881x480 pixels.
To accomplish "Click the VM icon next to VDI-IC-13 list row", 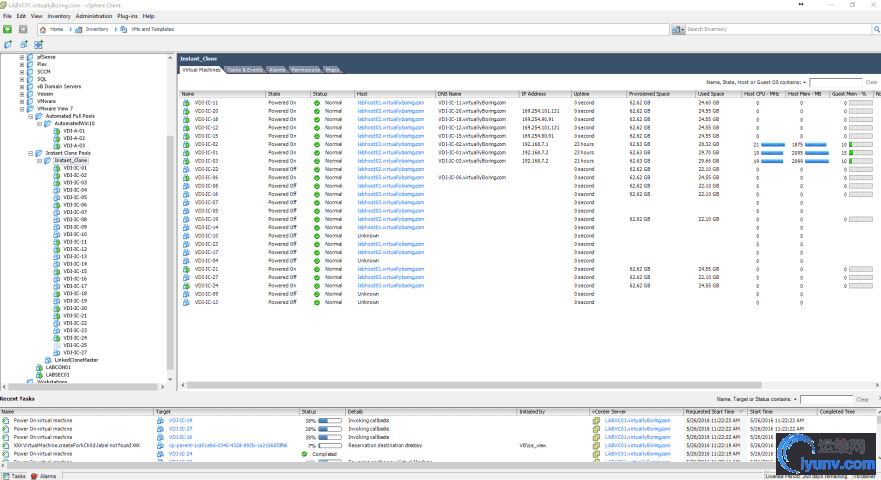I will [x=186, y=302].
